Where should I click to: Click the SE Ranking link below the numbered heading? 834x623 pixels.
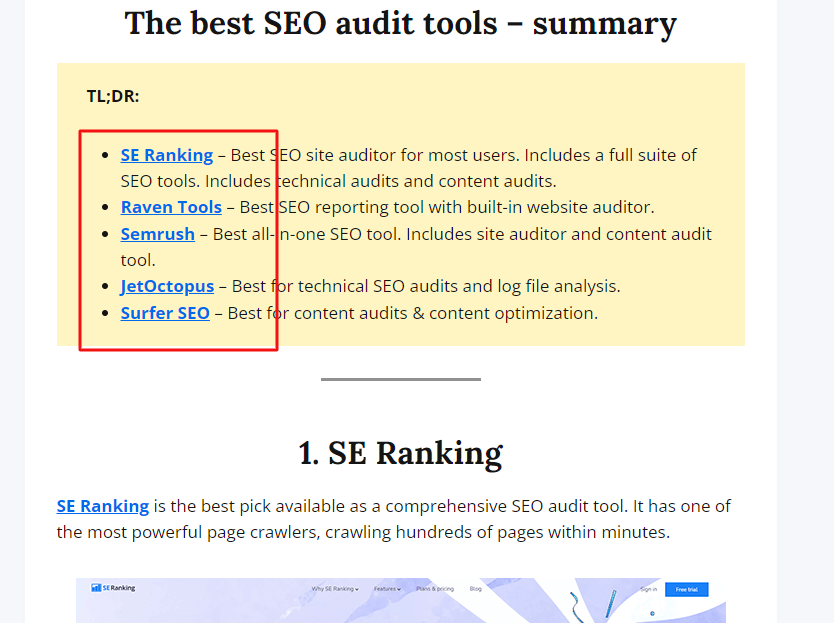tap(102, 506)
